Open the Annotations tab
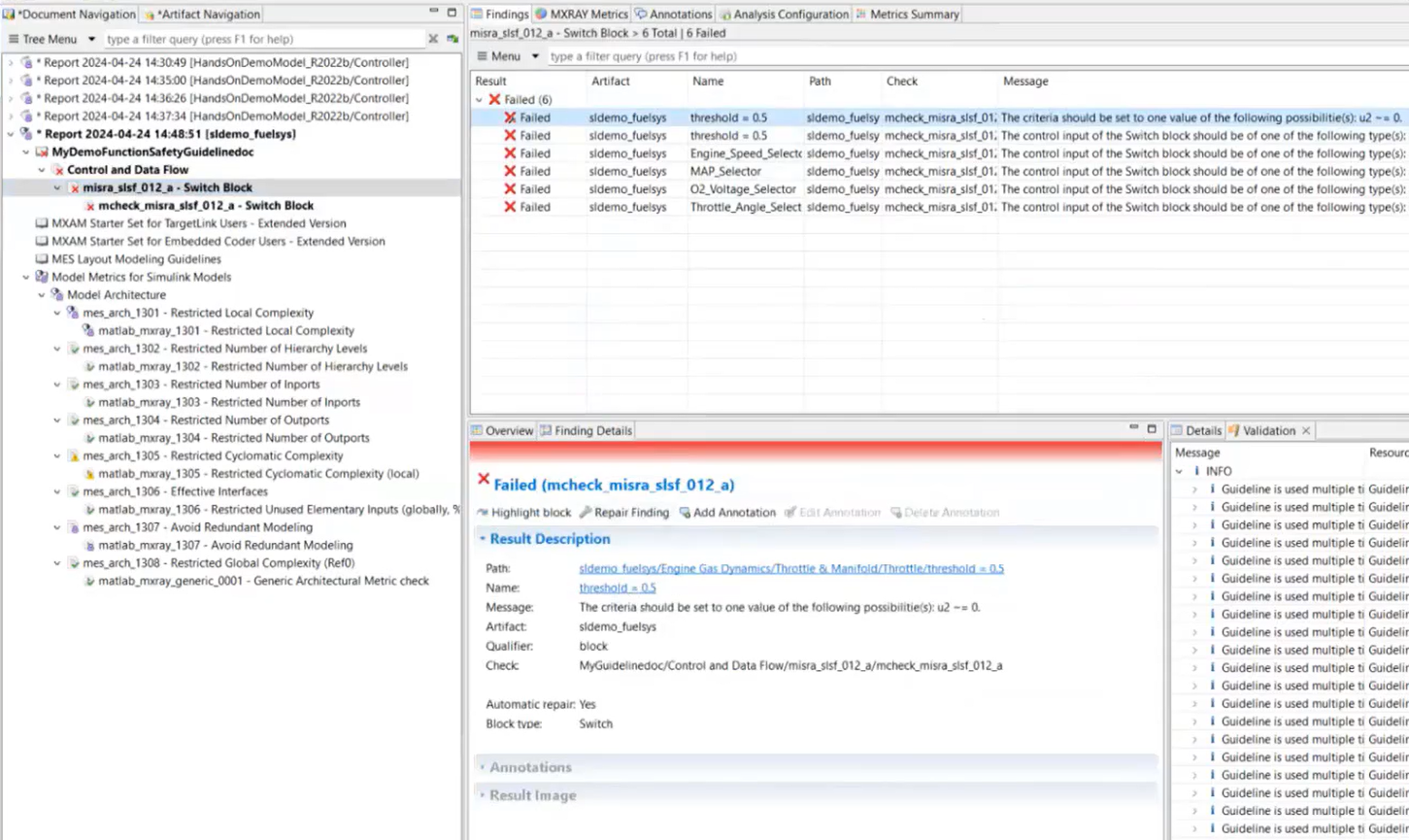This screenshot has width=1409, height=840. click(673, 14)
